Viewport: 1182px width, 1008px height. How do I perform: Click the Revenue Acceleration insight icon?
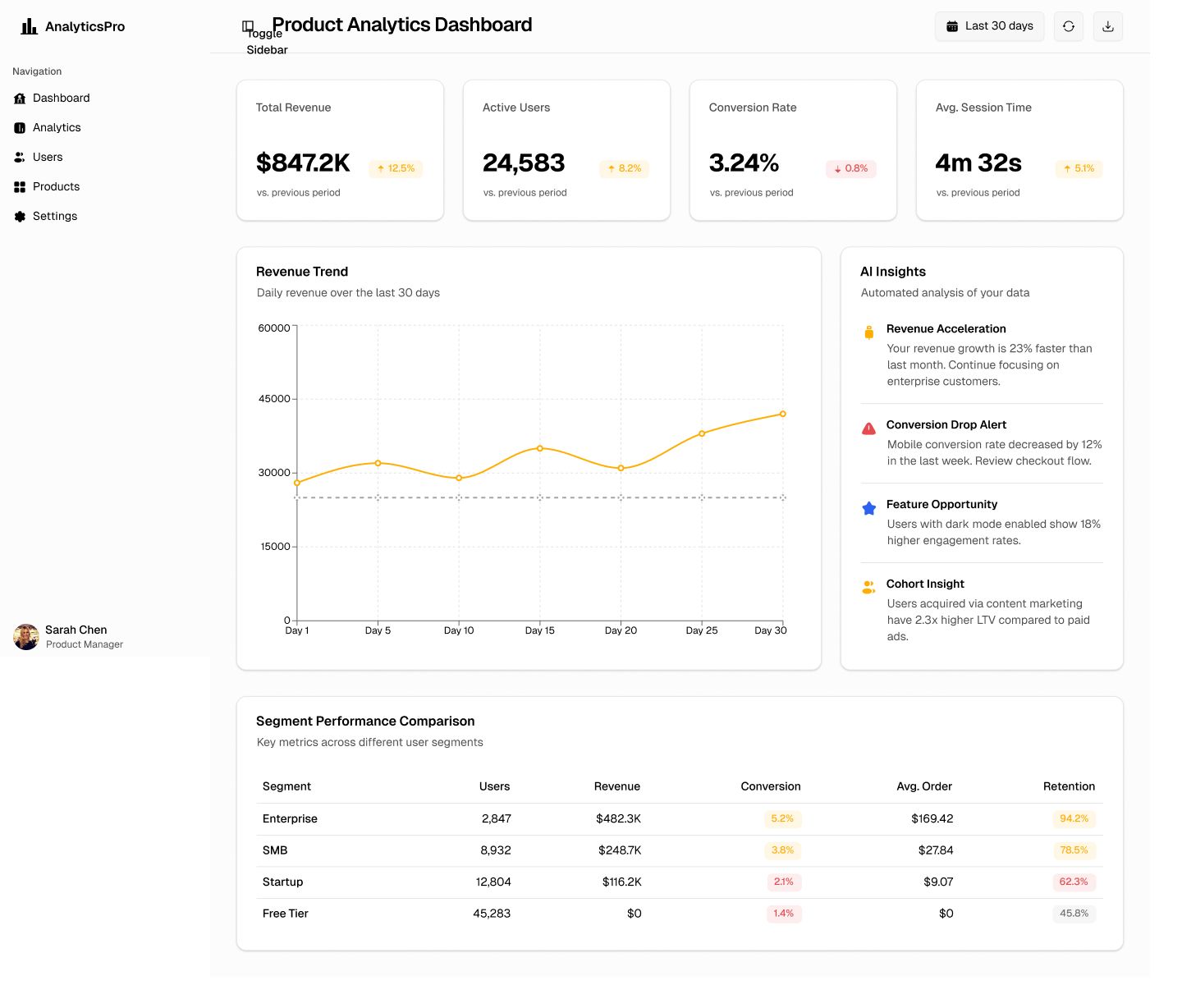coord(868,332)
